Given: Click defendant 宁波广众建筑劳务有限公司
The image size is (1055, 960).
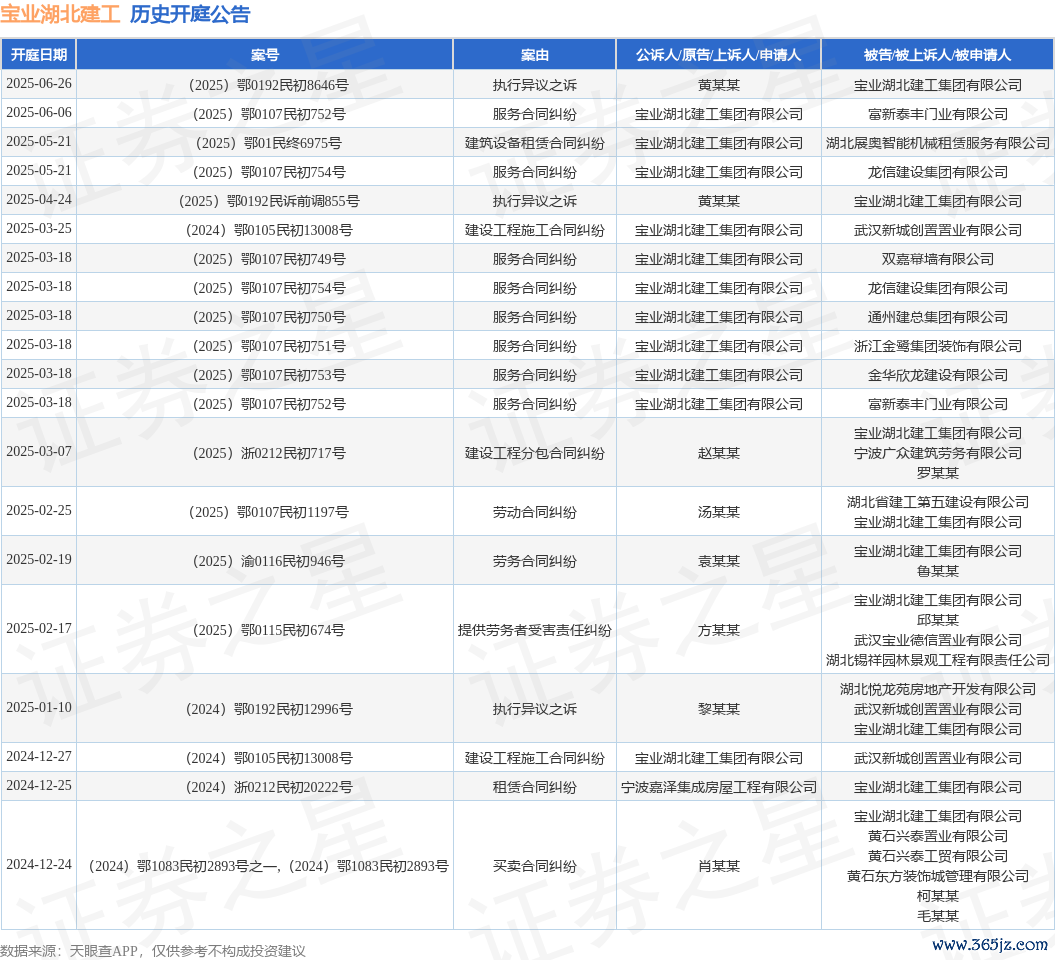Looking at the screenshot, I should 937,453.
